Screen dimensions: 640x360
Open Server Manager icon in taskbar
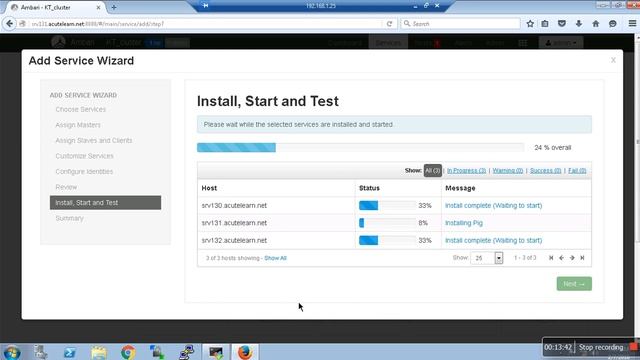tap(40, 352)
